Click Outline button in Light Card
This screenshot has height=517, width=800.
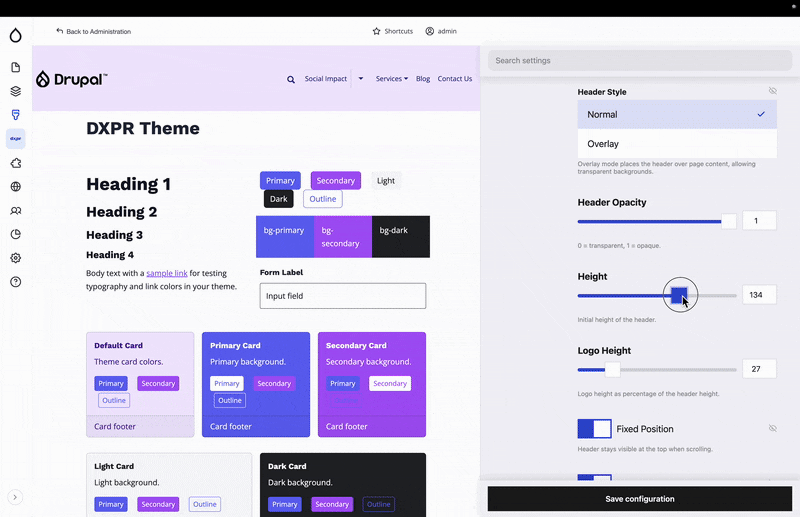(205, 504)
